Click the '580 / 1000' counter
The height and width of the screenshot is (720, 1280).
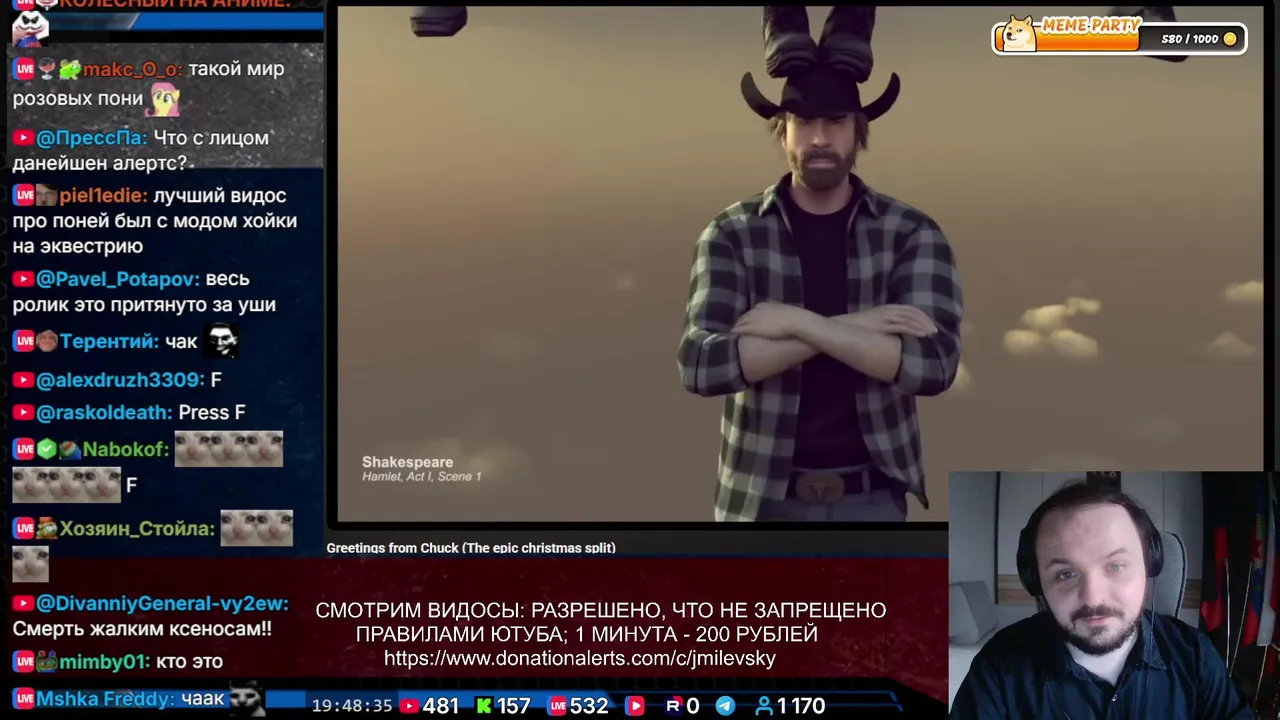(x=1190, y=39)
